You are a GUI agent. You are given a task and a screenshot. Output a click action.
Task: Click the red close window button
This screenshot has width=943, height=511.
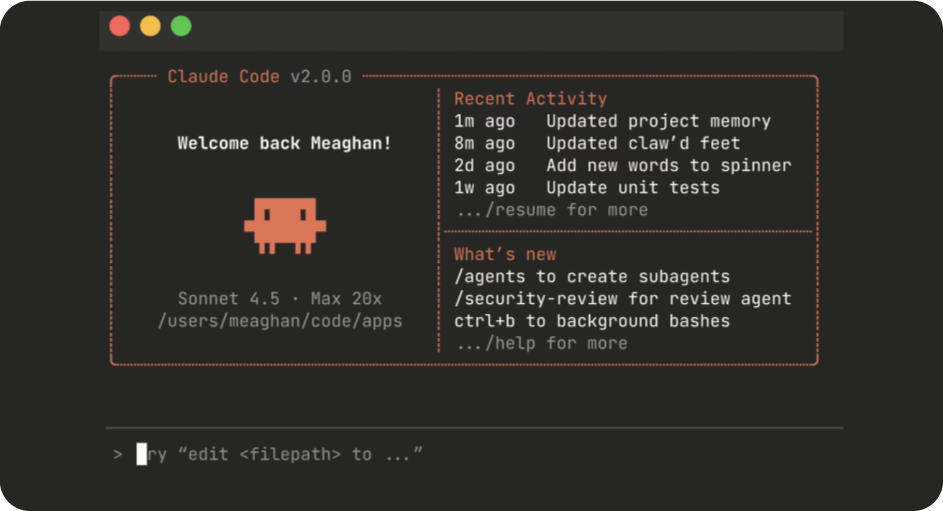120,26
